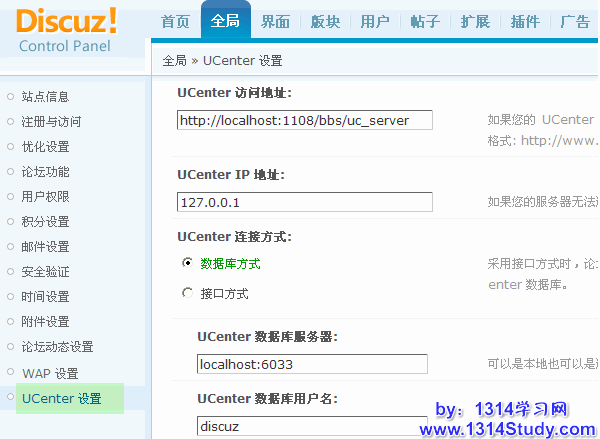Open 邮件设置 in the left menu

coord(45,247)
